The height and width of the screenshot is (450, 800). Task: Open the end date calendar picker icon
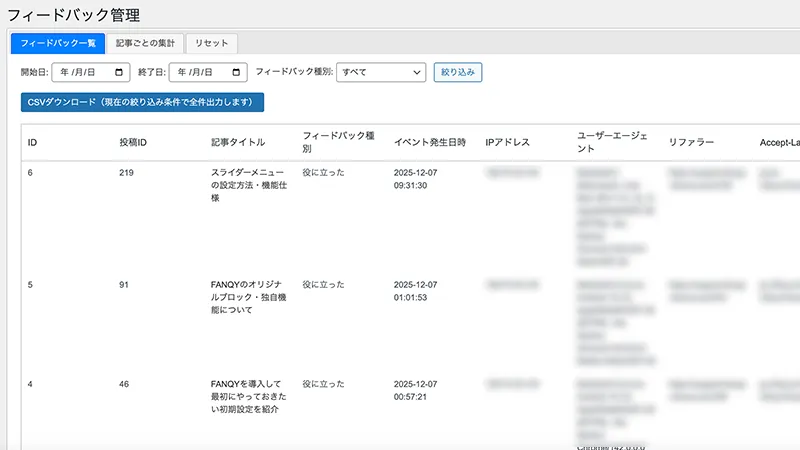click(236, 72)
